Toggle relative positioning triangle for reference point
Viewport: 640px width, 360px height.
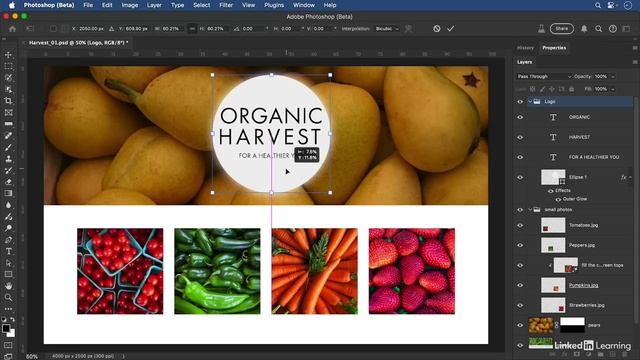click(x=111, y=29)
